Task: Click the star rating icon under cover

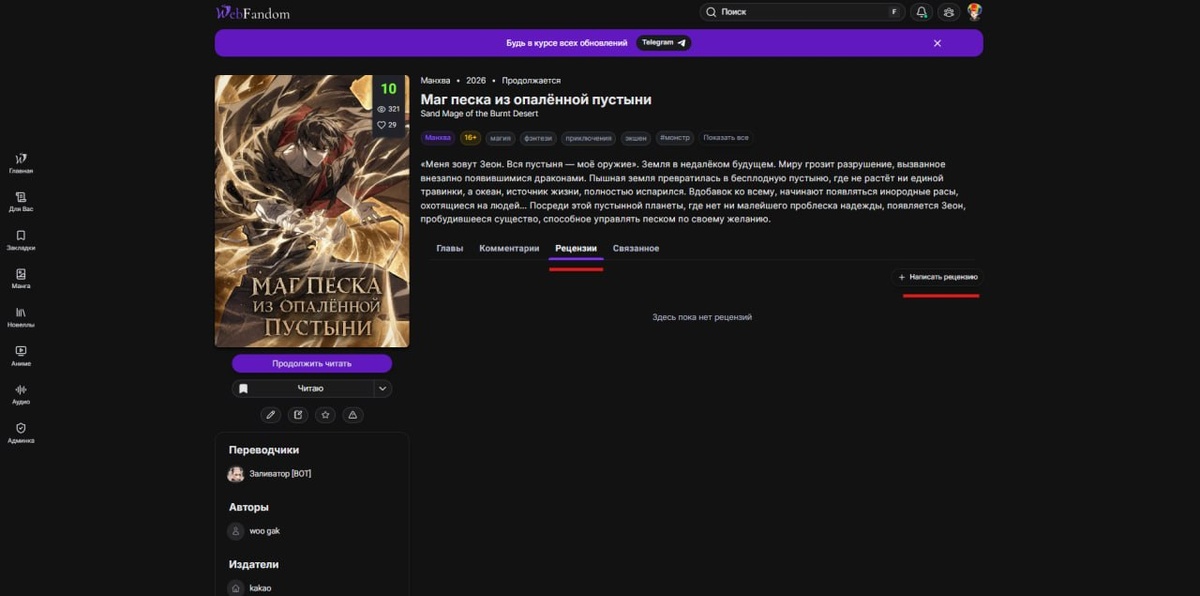Action: pos(325,415)
